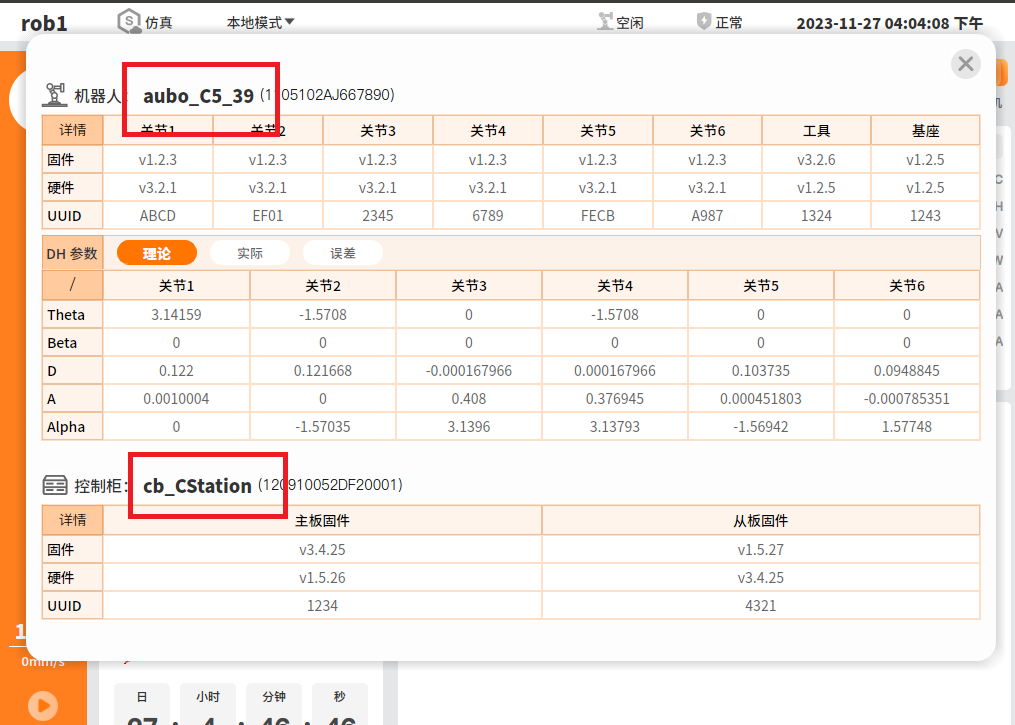The image size is (1015, 725).
Task: Click UUID cell 1243
Action: coord(925,216)
